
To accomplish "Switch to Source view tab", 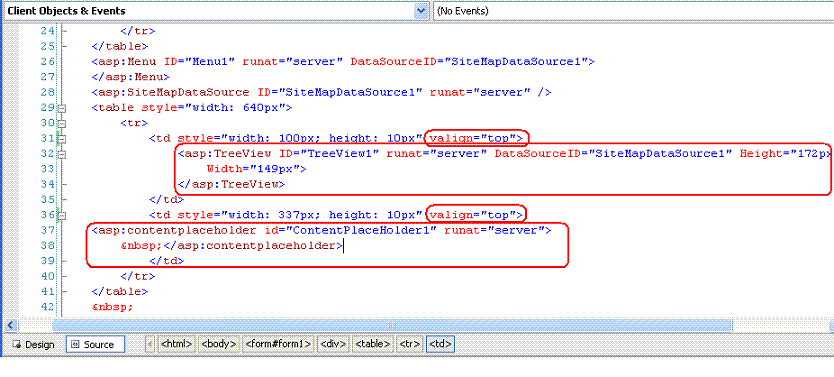I will (95, 345).
